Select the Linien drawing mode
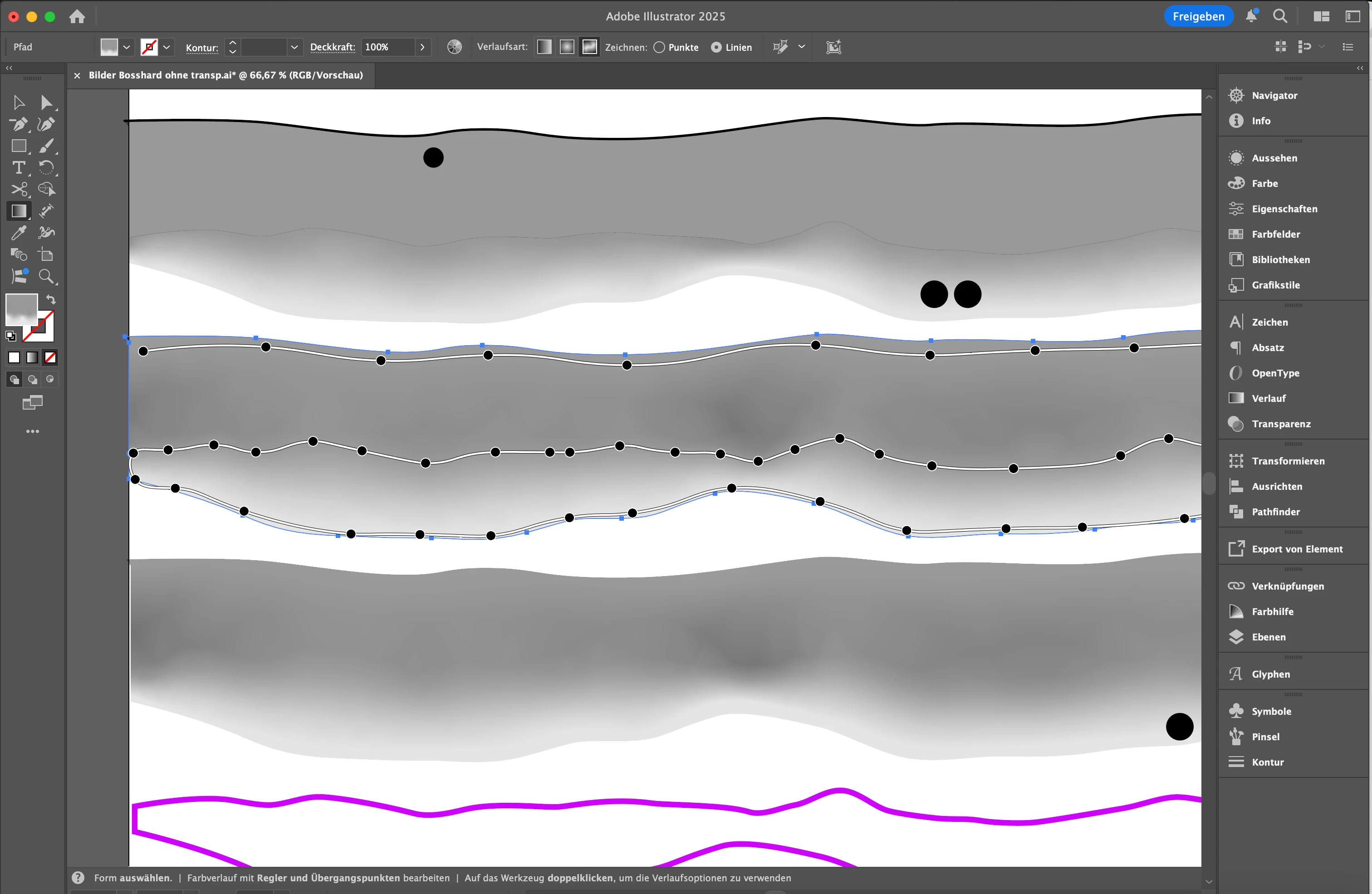The width and height of the screenshot is (1372, 894). click(x=716, y=47)
